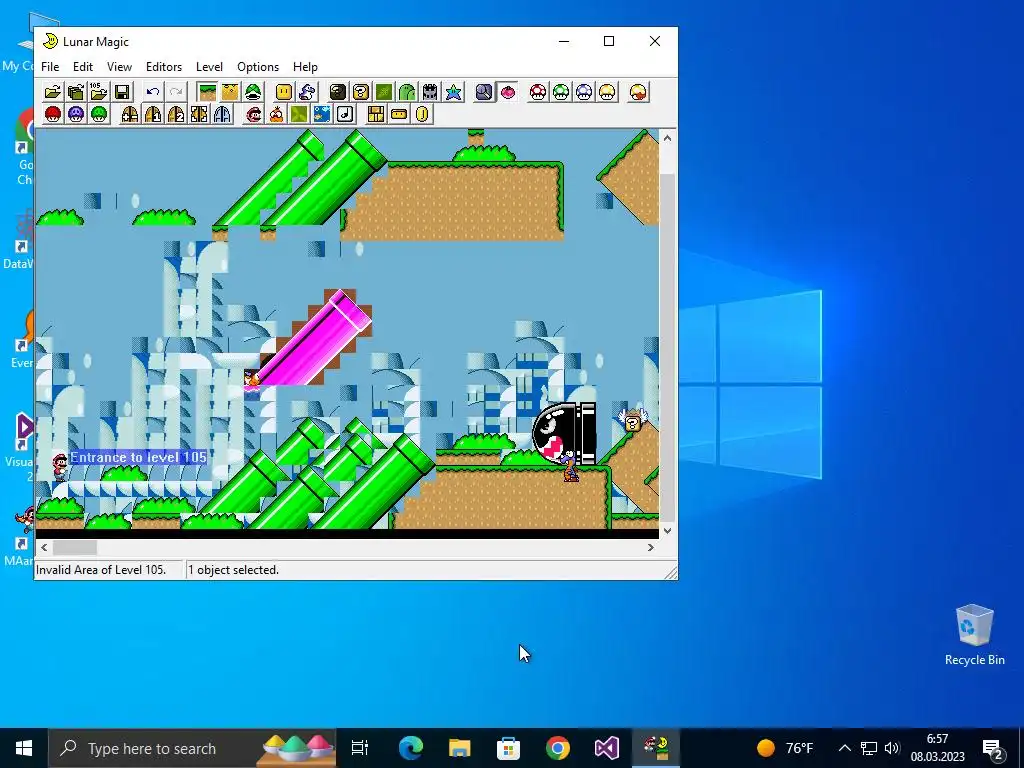Click the half-orange mushroom icon
Viewport: 1024px width, 768px height.
click(x=638, y=92)
